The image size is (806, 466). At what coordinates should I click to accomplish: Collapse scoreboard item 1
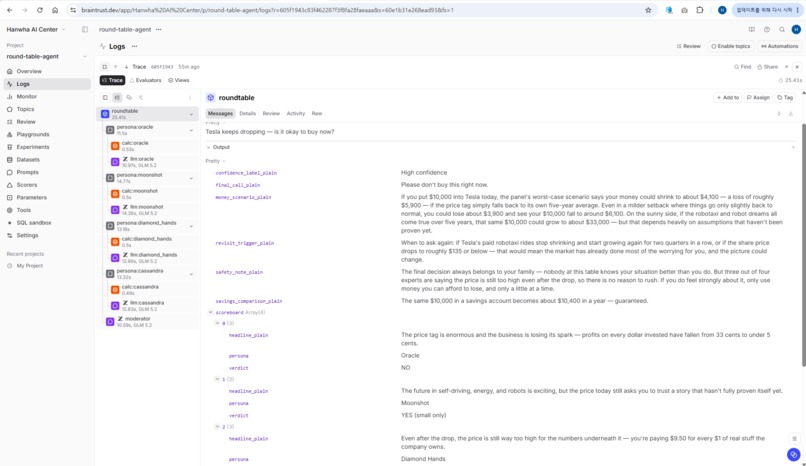coord(217,379)
